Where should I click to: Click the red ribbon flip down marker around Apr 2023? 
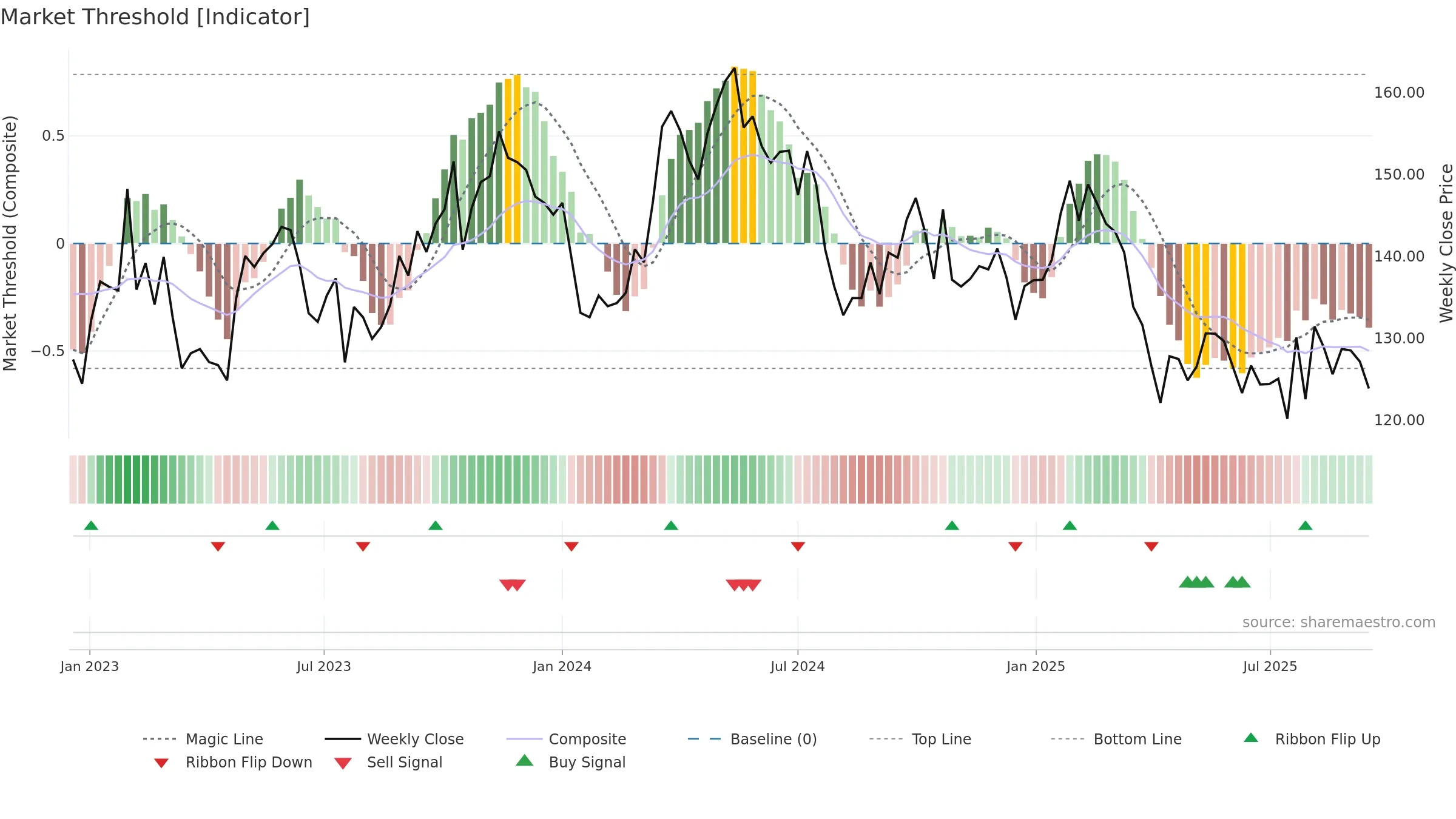click(218, 547)
